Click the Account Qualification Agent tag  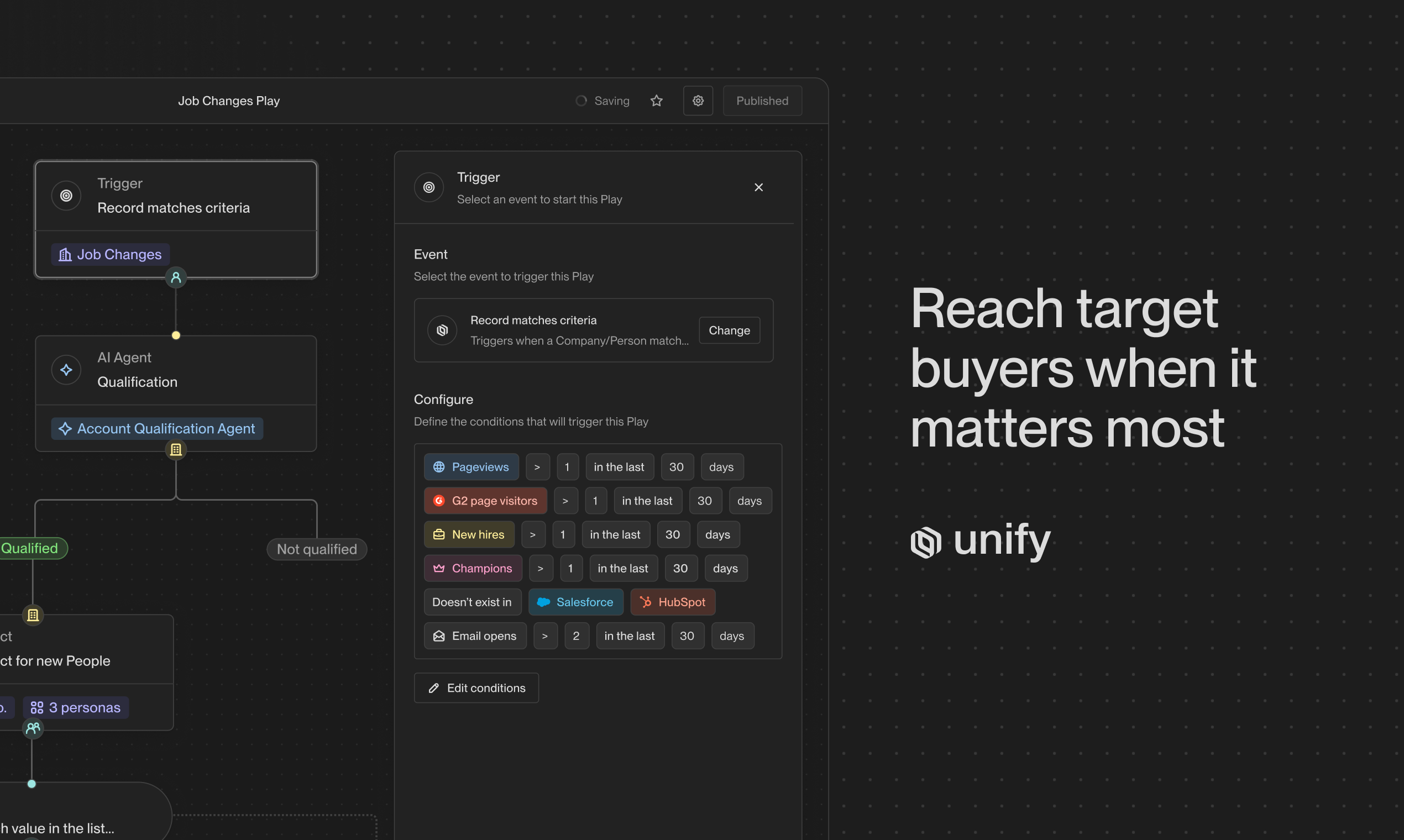click(x=157, y=428)
